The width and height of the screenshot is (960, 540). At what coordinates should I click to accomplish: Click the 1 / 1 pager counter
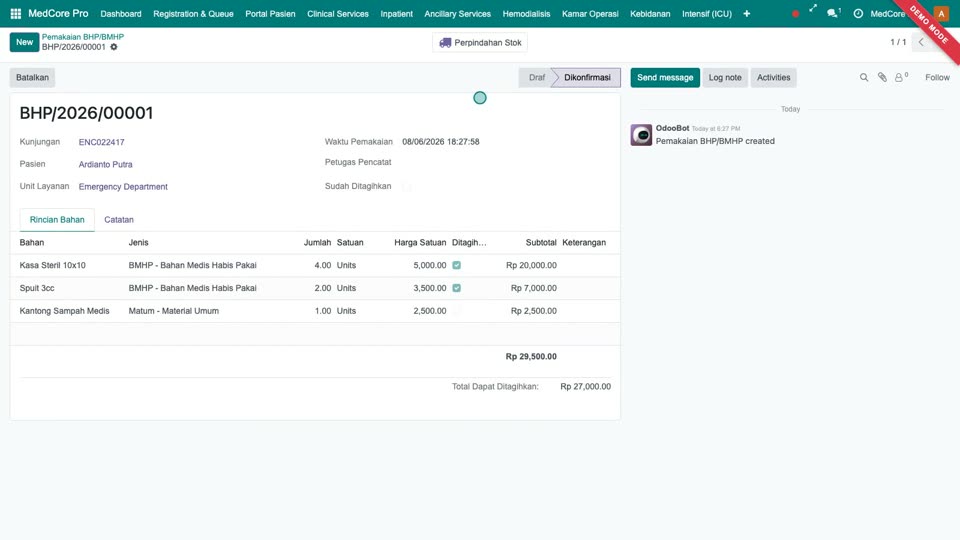point(898,42)
